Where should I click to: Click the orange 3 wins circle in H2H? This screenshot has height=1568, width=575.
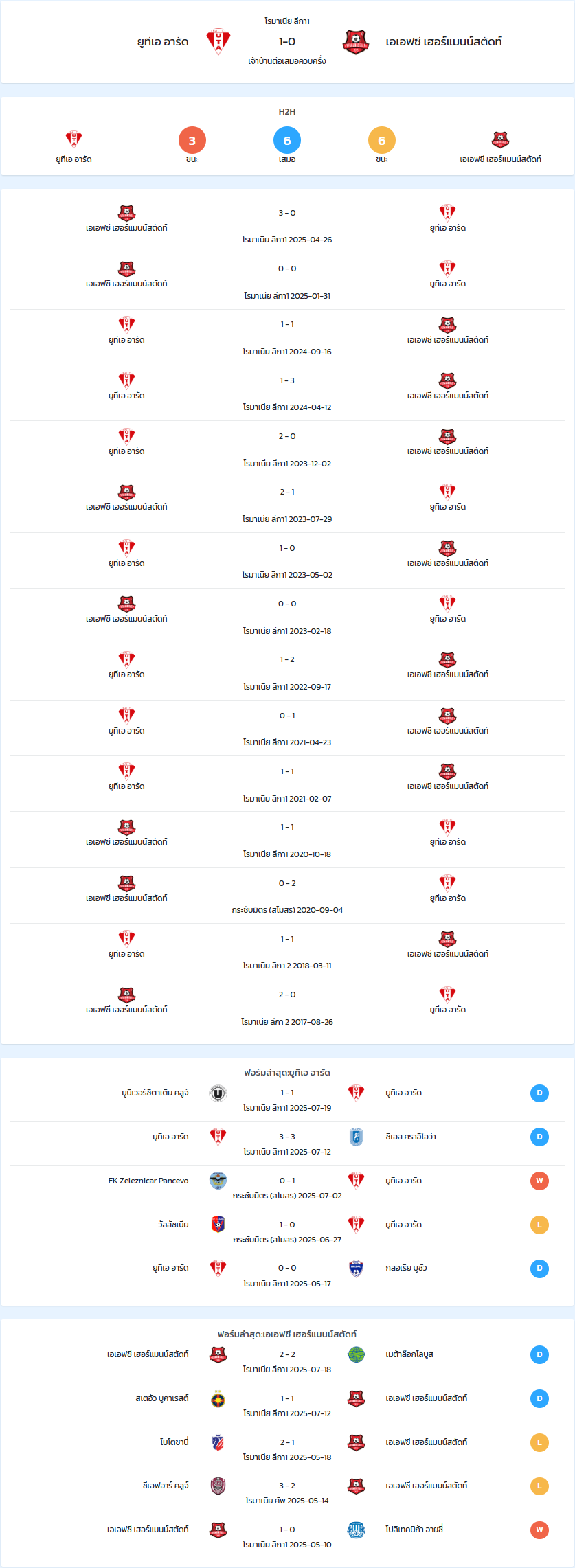click(192, 140)
